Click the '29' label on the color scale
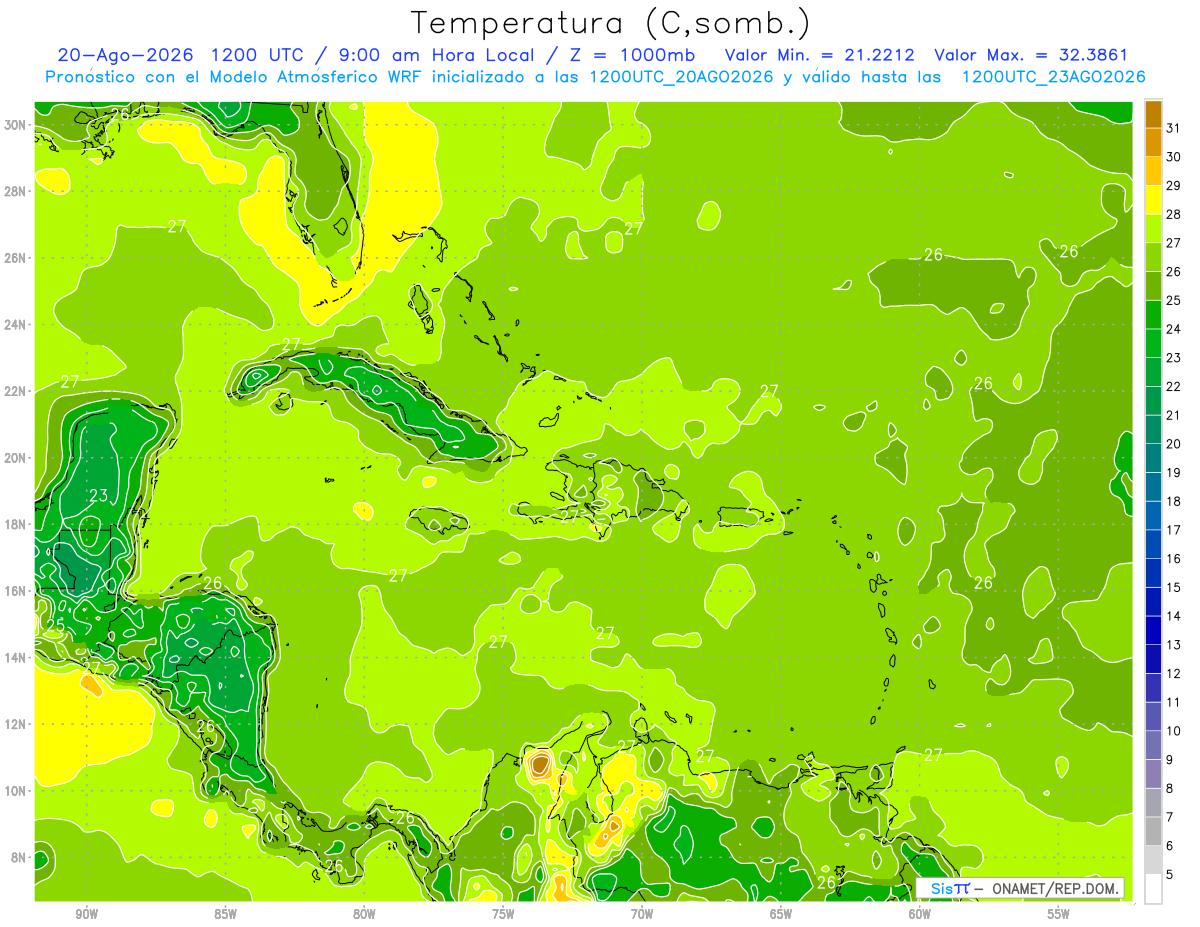Viewport: 1200px width, 927px height. tap(1174, 185)
